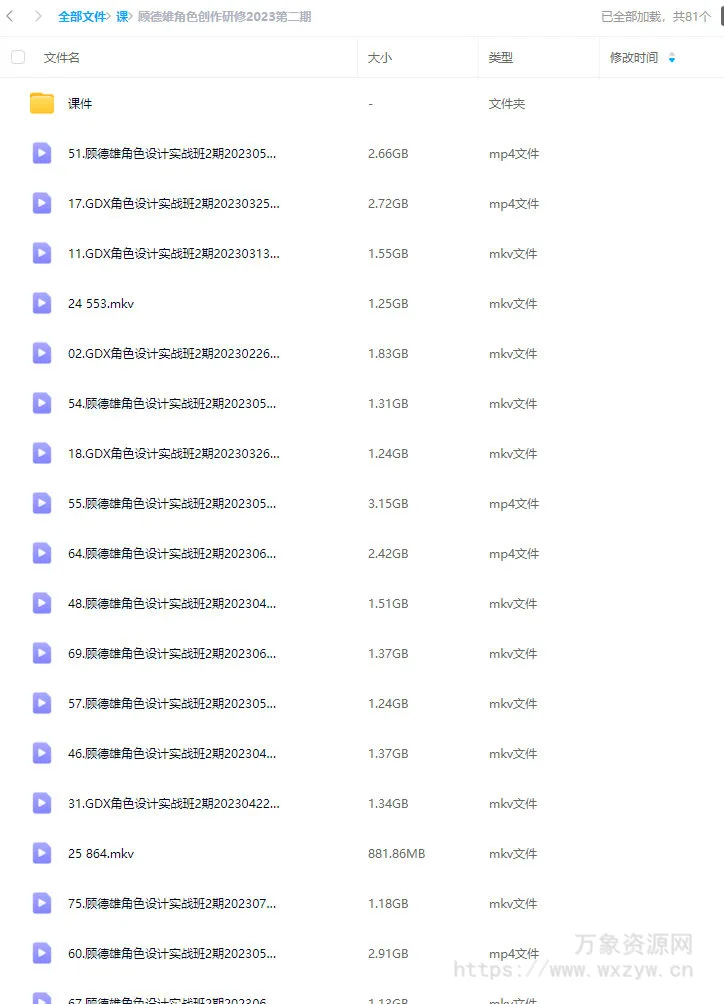
Task: Sort by the 类型 column header
Action: [x=501, y=58]
